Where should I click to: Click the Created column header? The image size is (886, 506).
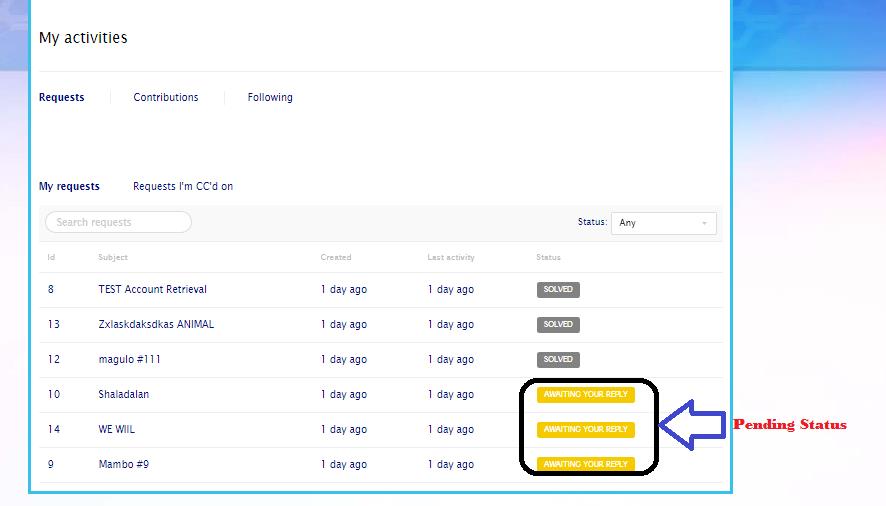coord(336,257)
